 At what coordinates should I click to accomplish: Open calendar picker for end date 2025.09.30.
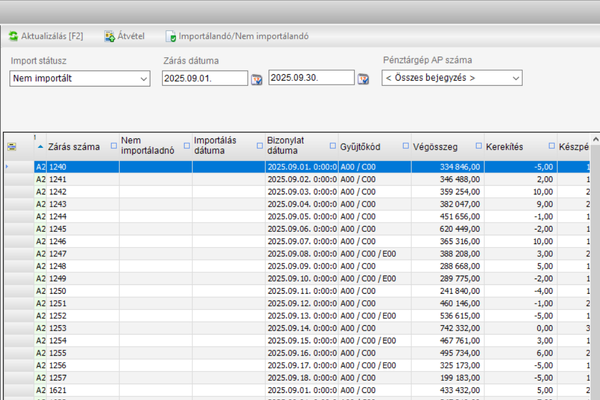363,78
